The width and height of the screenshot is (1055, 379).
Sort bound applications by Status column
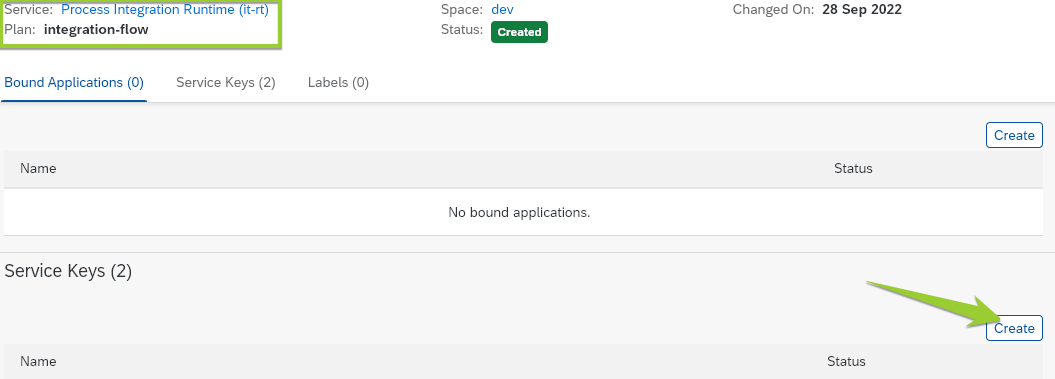tap(853, 168)
